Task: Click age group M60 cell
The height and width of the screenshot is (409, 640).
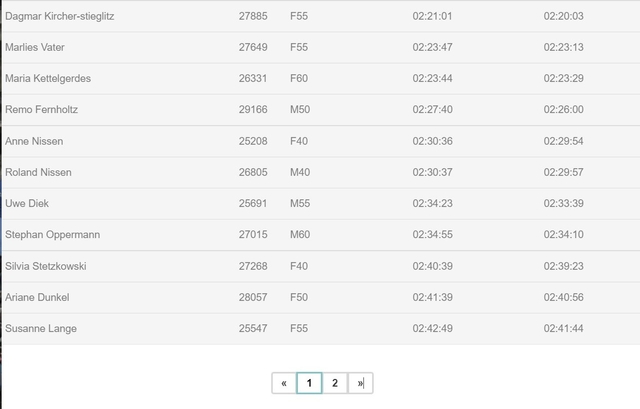Action: pos(300,235)
